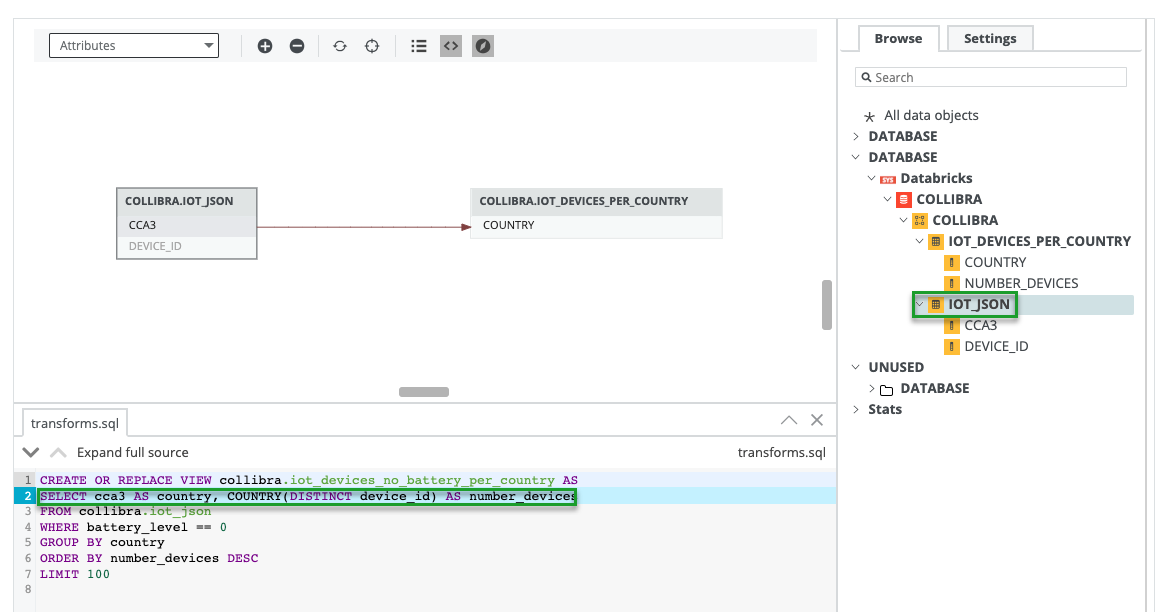The width and height of the screenshot is (1155, 612).
Task: Switch to the Settings tab
Action: pos(989,39)
